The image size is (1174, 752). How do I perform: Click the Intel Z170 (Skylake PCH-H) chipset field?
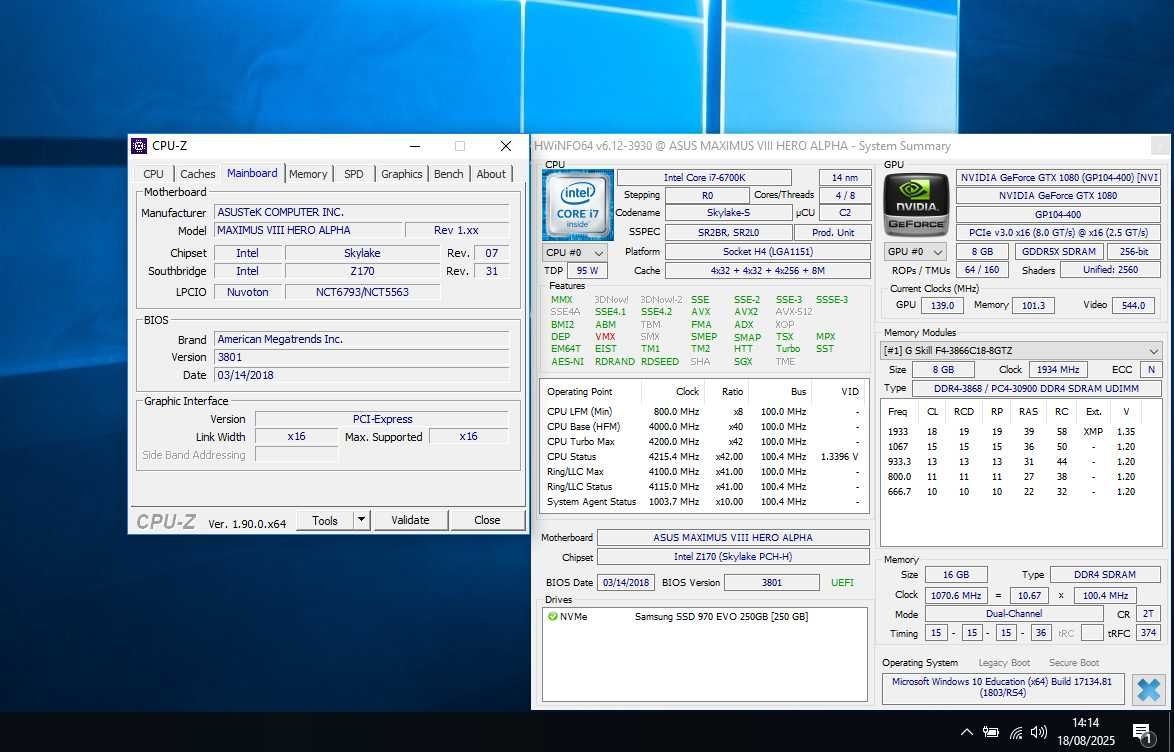tap(733, 557)
